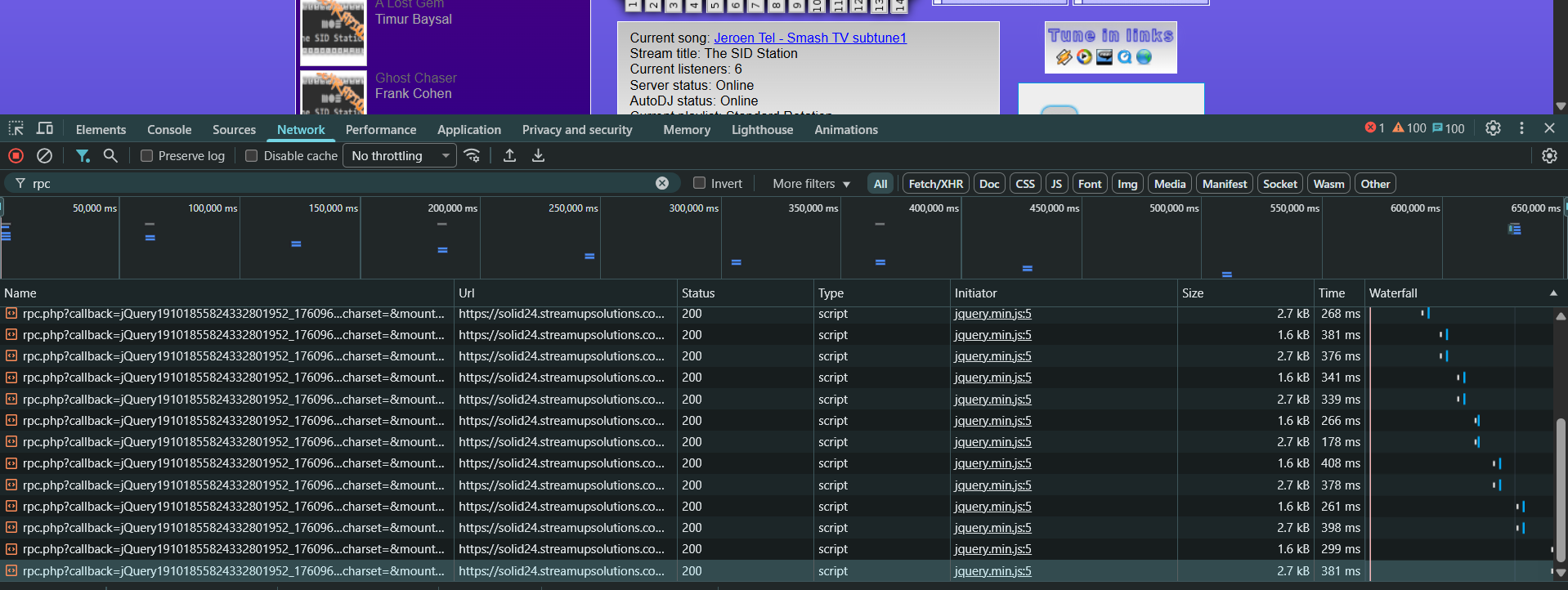This screenshot has width=1568, height=590.
Task: Open the Lighthouse tab
Action: point(762,130)
